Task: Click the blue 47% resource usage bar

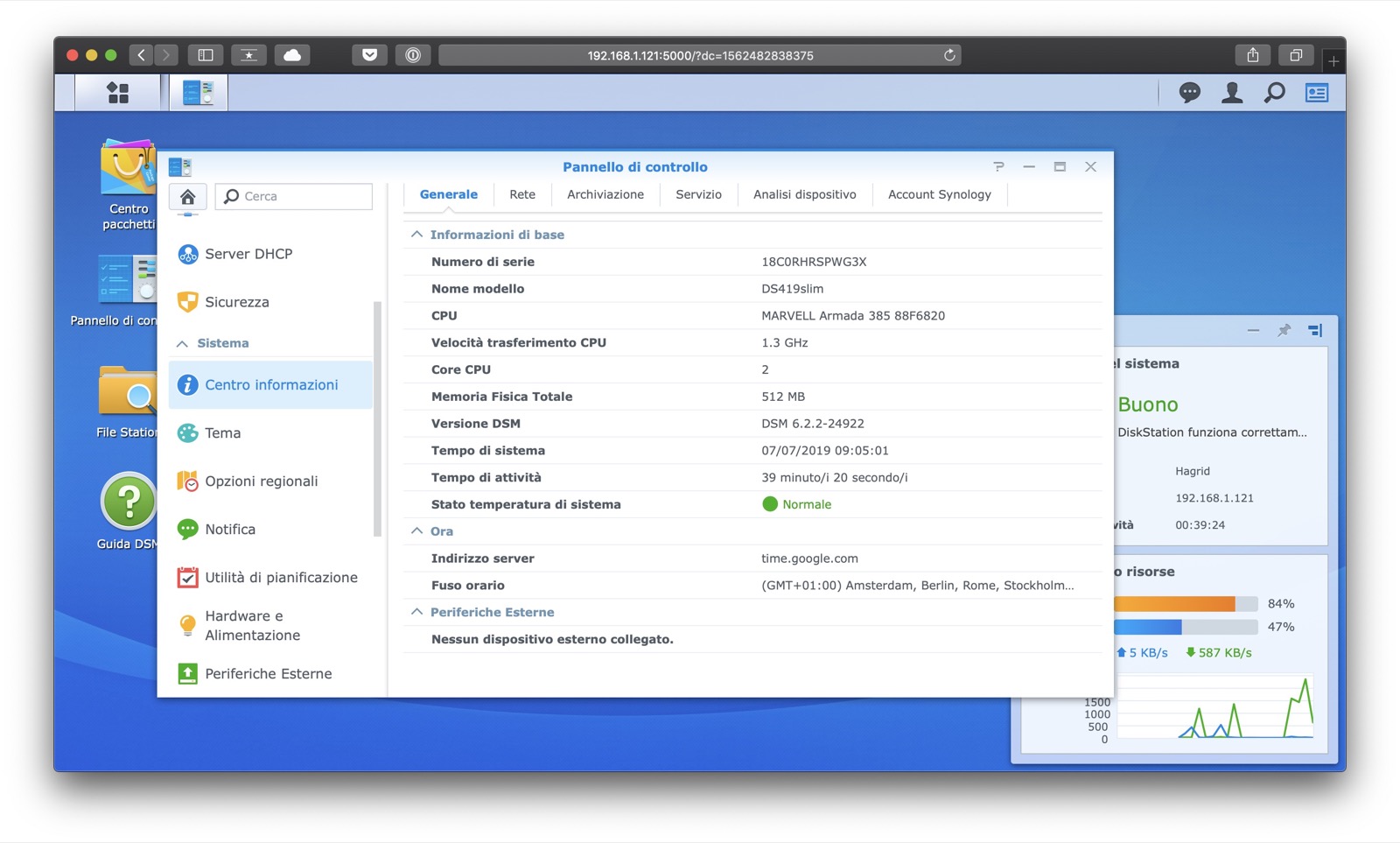Action: 1186,627
